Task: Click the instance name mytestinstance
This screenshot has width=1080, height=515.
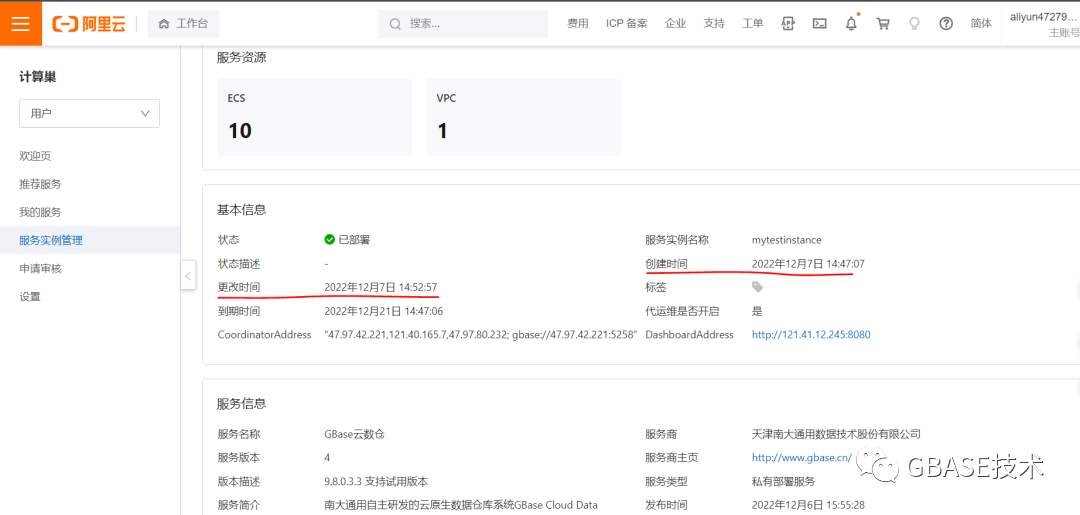Action: (x=787, y=240)
